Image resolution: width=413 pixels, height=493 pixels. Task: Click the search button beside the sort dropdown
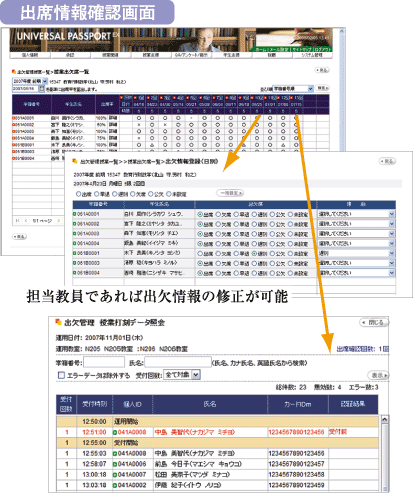pyautogui.click(x=322, y=88)
